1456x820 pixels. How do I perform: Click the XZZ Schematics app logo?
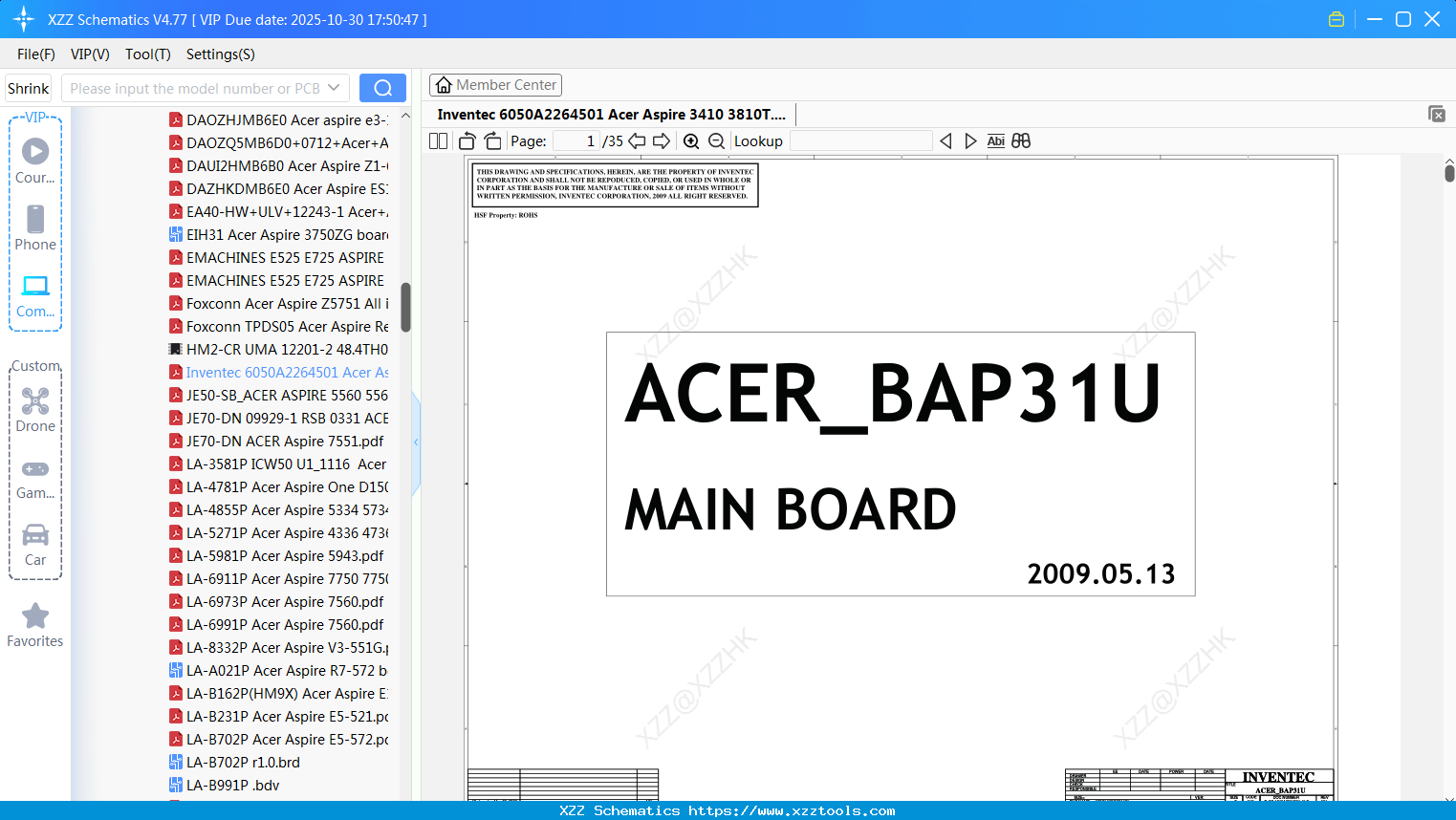[x=24, y=19]
